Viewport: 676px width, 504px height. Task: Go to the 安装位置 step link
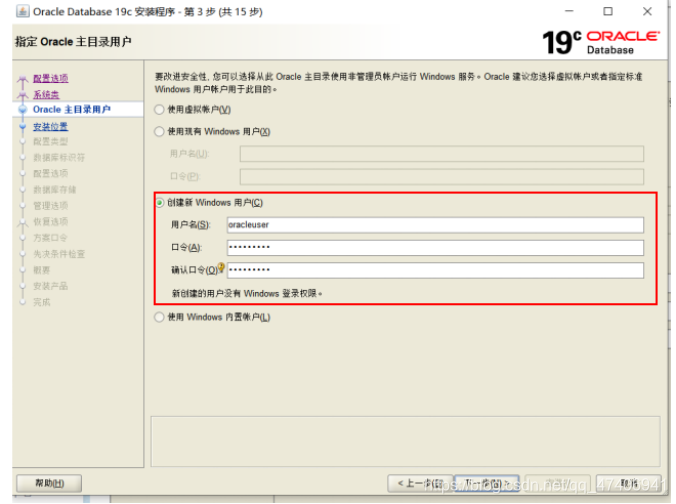(50, 126)
